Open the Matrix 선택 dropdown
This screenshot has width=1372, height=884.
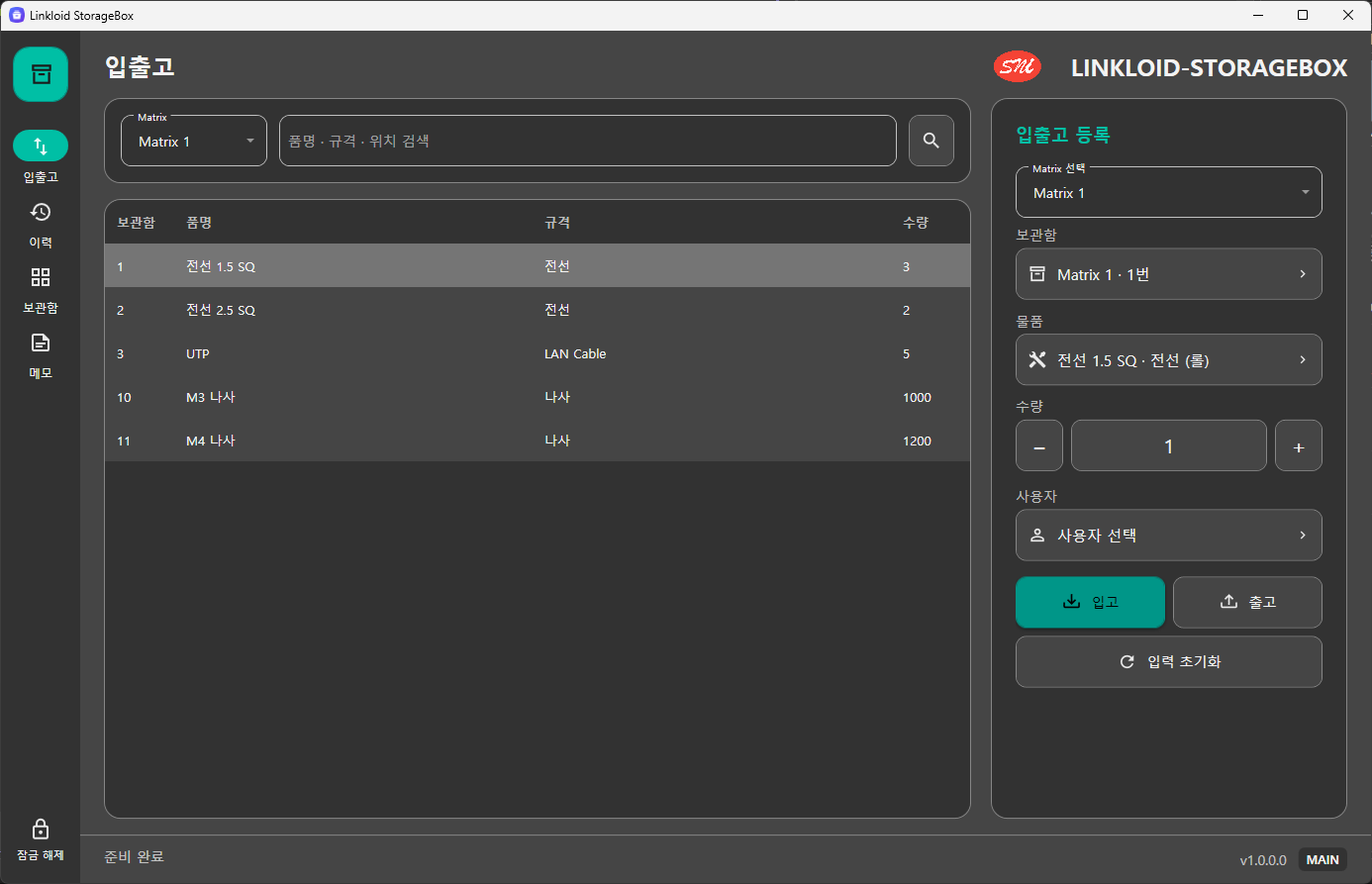(1169, 192)
